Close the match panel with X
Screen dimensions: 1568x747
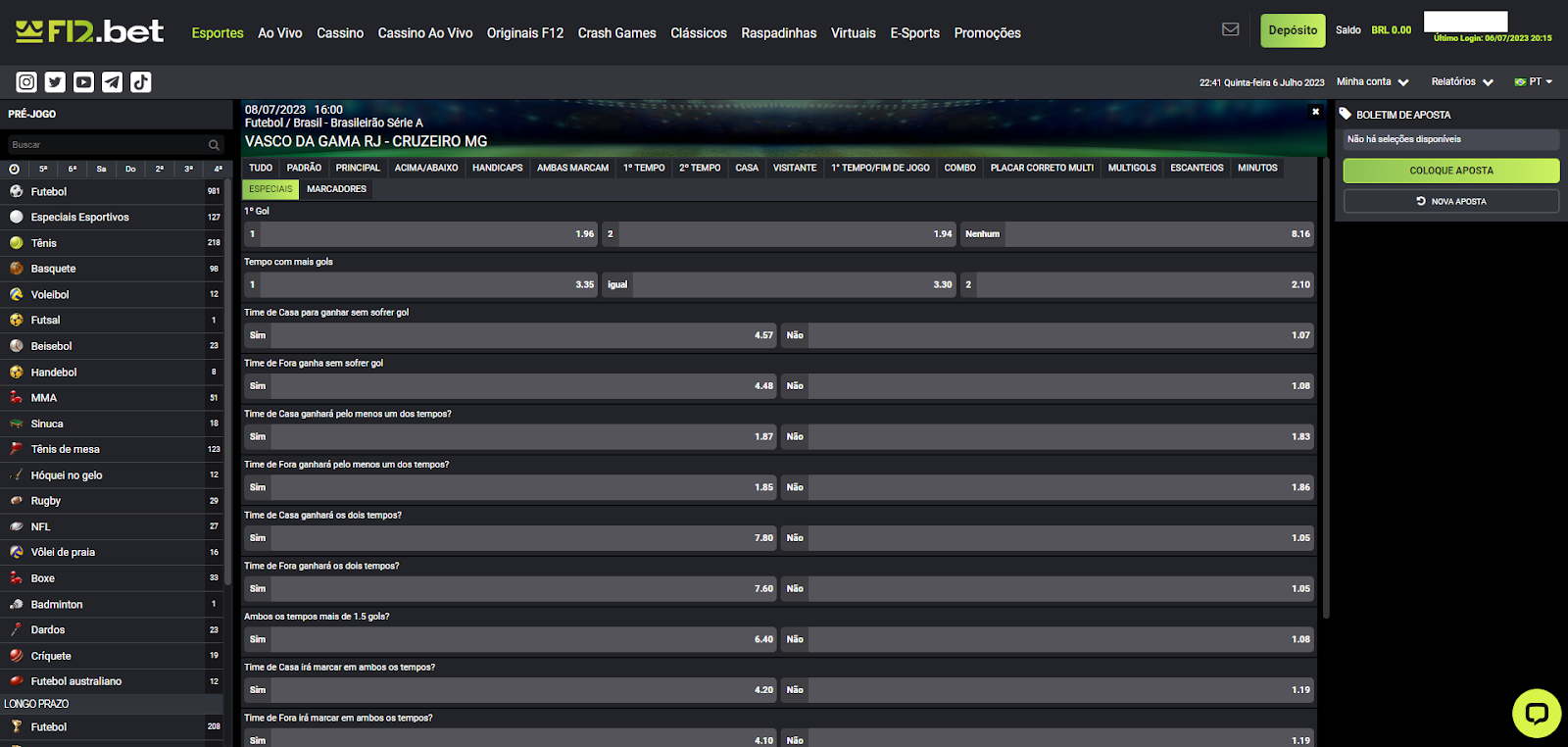click(1315, 112)
